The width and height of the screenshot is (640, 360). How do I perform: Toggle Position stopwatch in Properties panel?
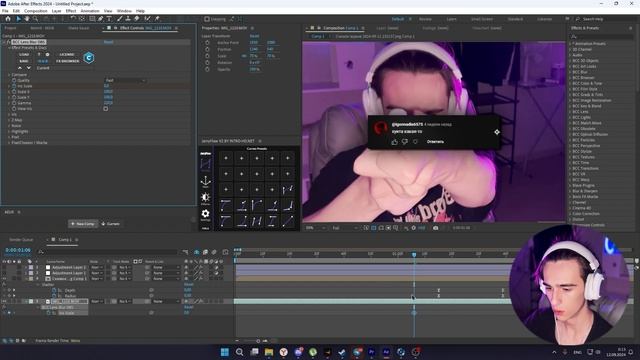[207, 49]
